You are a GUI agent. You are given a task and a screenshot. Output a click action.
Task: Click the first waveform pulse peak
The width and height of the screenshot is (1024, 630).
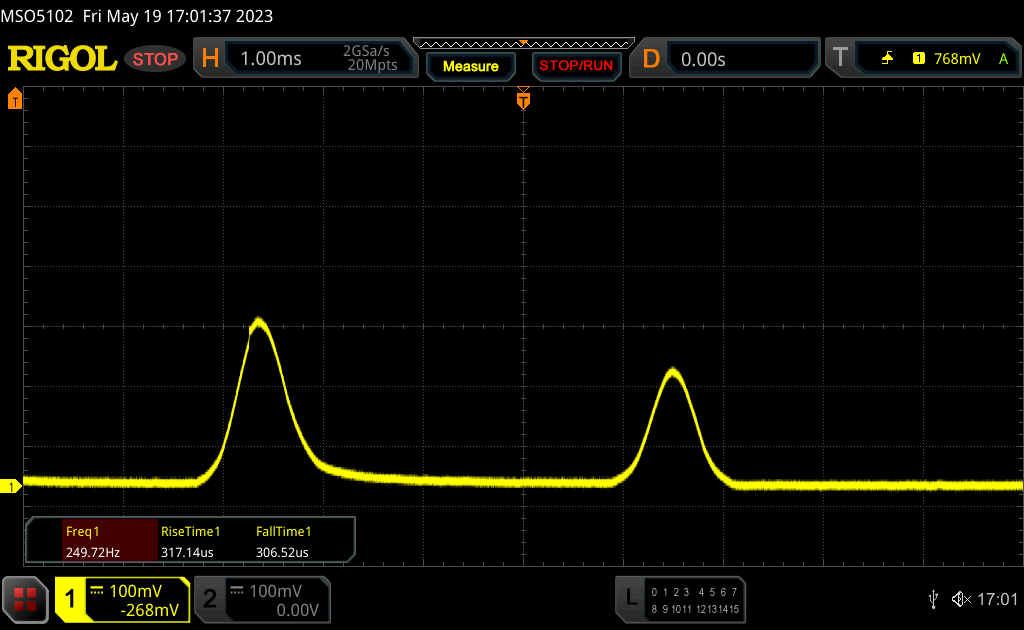click(x=259, y=321)
